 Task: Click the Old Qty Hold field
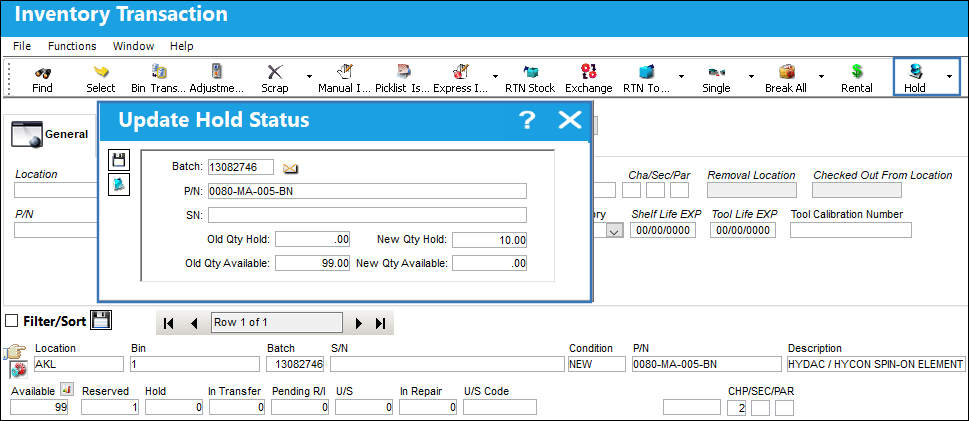coord(313,240)
